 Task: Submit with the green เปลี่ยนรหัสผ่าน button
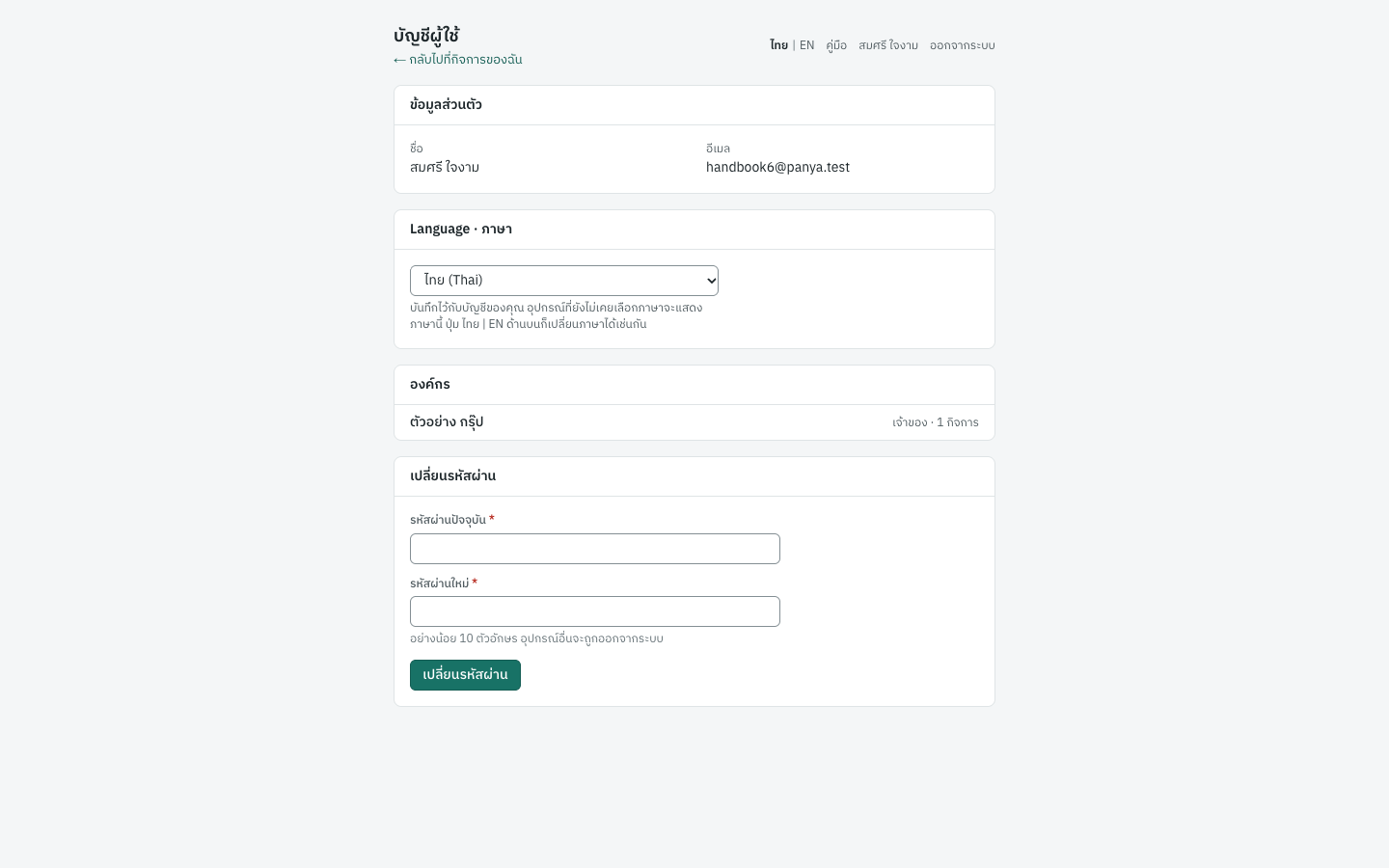(465, 675)
